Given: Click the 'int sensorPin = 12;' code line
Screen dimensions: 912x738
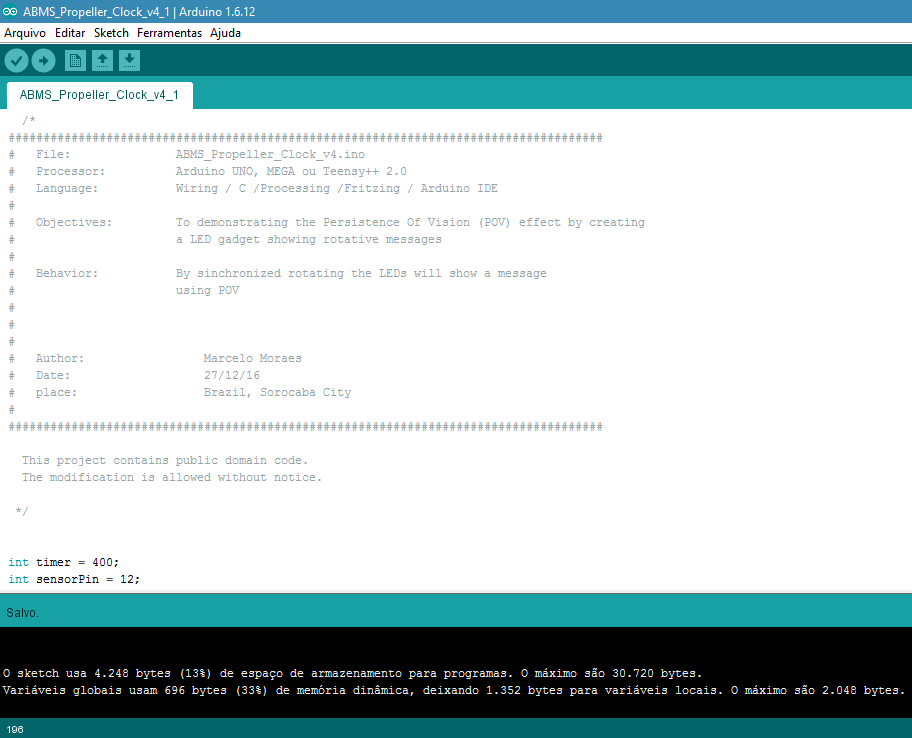Looking at the screenshot, I should (x=74, y=579).
